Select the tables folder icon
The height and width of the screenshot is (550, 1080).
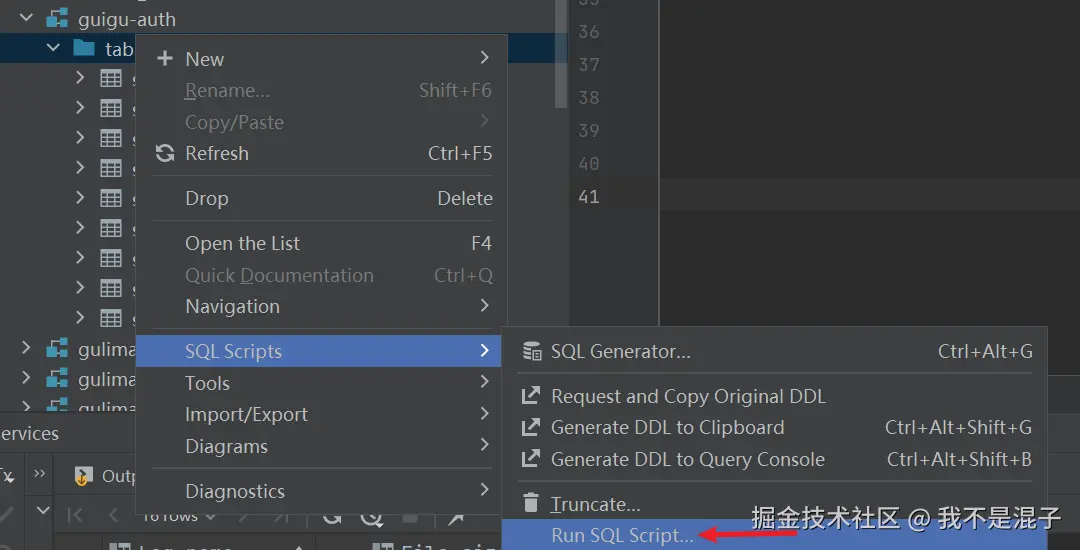[84, 48]
